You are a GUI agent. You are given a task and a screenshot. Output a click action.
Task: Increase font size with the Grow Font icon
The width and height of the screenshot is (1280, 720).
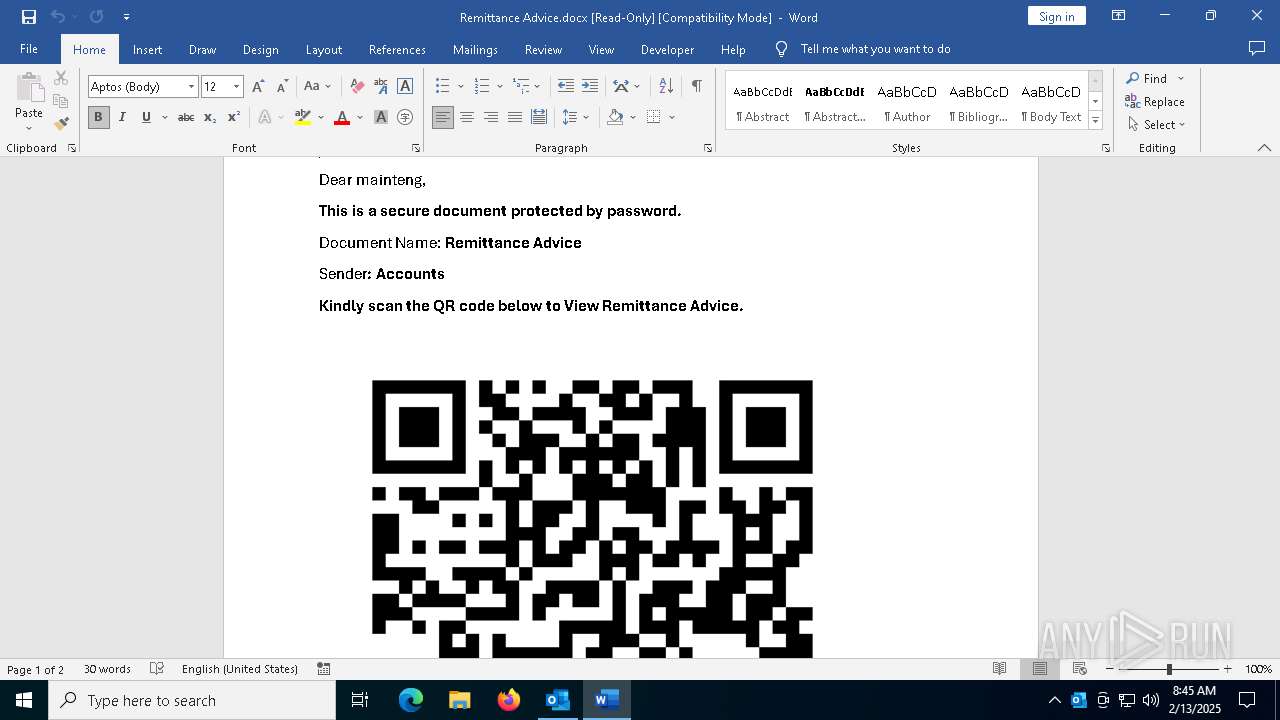(x=258, y=87)
